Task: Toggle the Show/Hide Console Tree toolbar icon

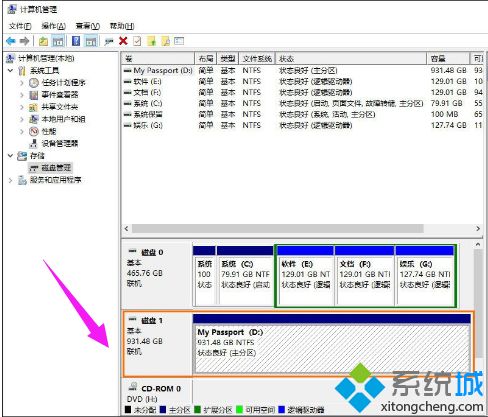Action: pos(58,41)
